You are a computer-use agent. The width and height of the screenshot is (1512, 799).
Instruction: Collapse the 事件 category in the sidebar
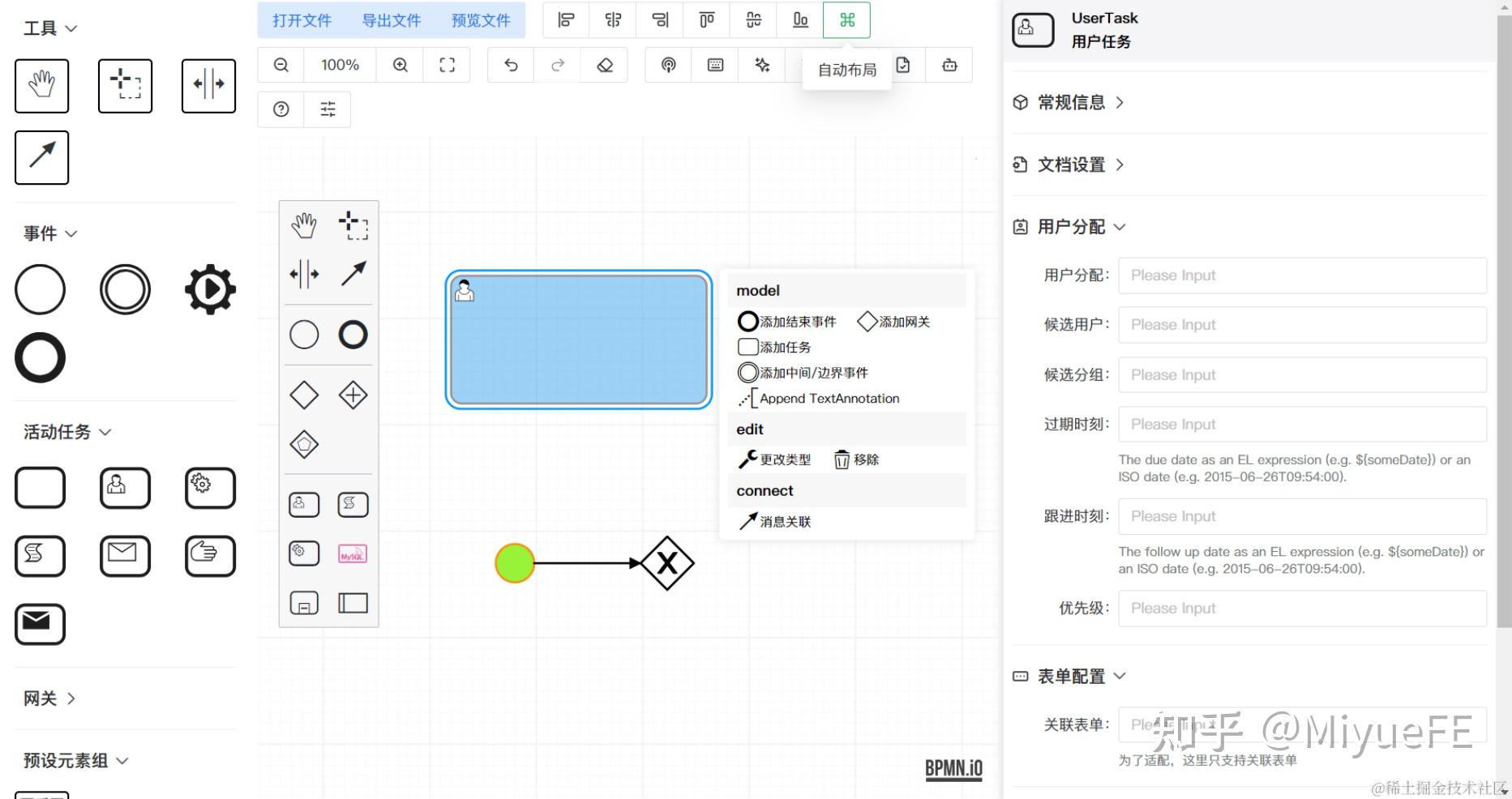coord(47,233)
